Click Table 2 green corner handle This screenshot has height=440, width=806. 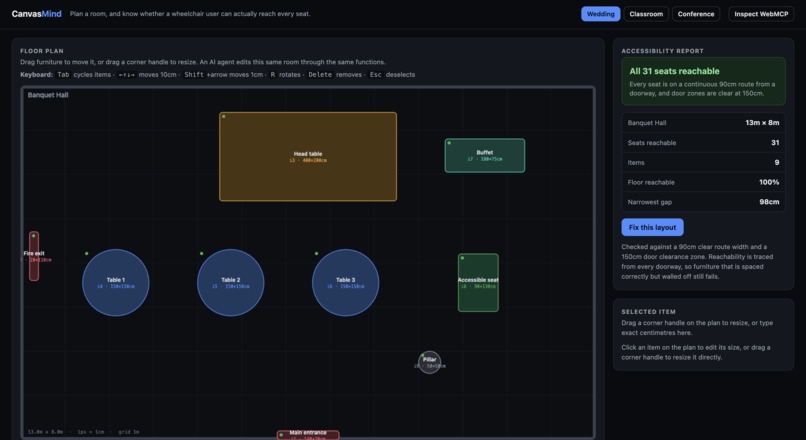[x=202, y=253]
